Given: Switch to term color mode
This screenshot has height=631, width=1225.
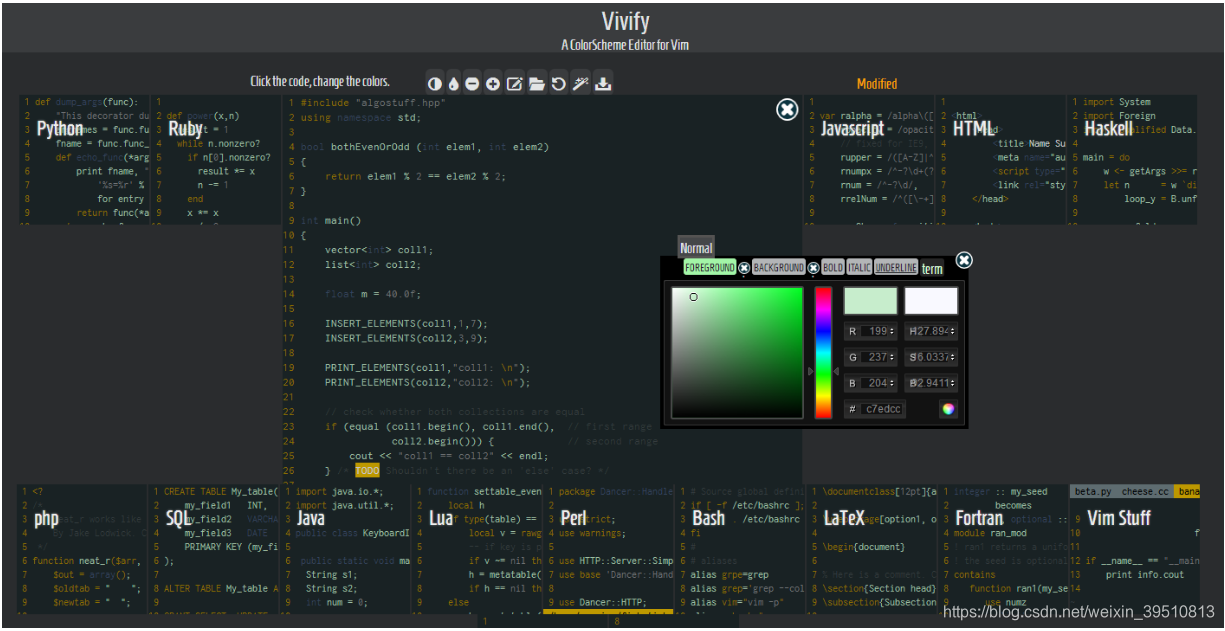Looking at the screenshot, I should pos(932,269).
